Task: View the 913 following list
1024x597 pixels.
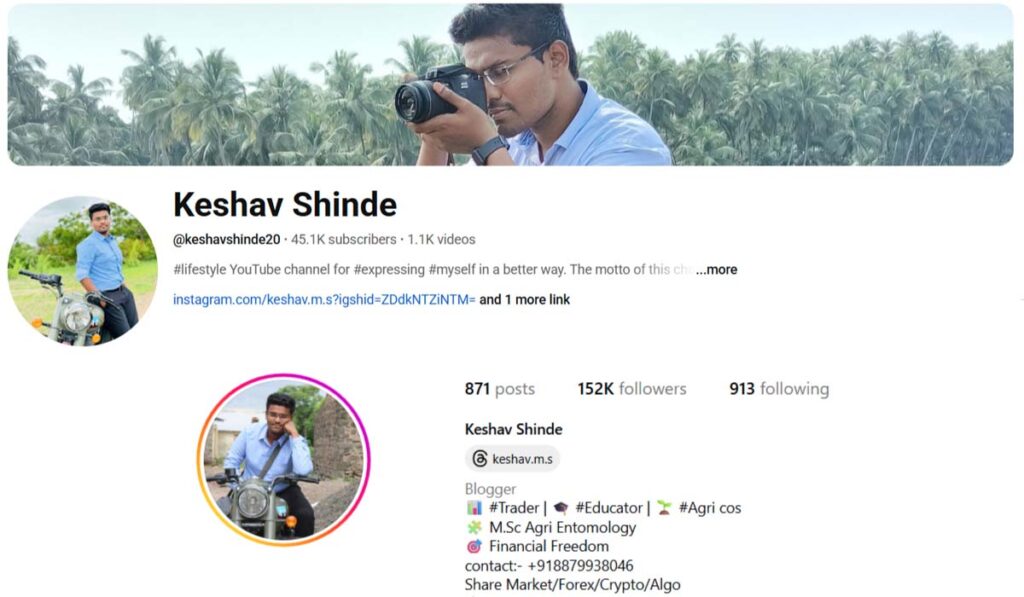Action: (x=779, y=389)
